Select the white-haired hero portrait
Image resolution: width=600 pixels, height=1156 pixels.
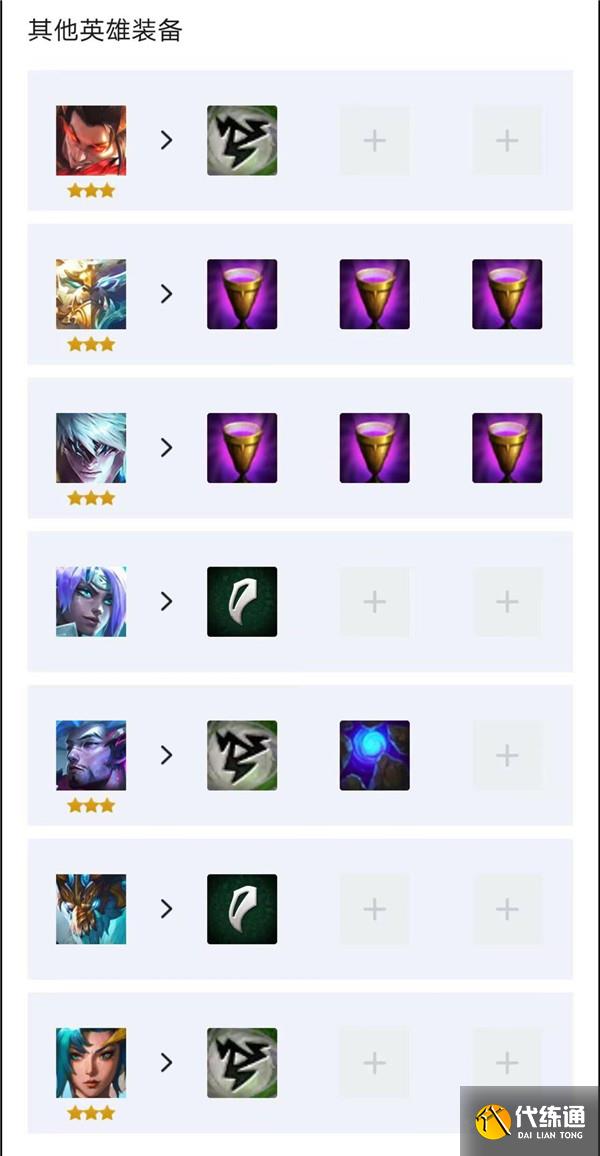(x=91, y=448)
